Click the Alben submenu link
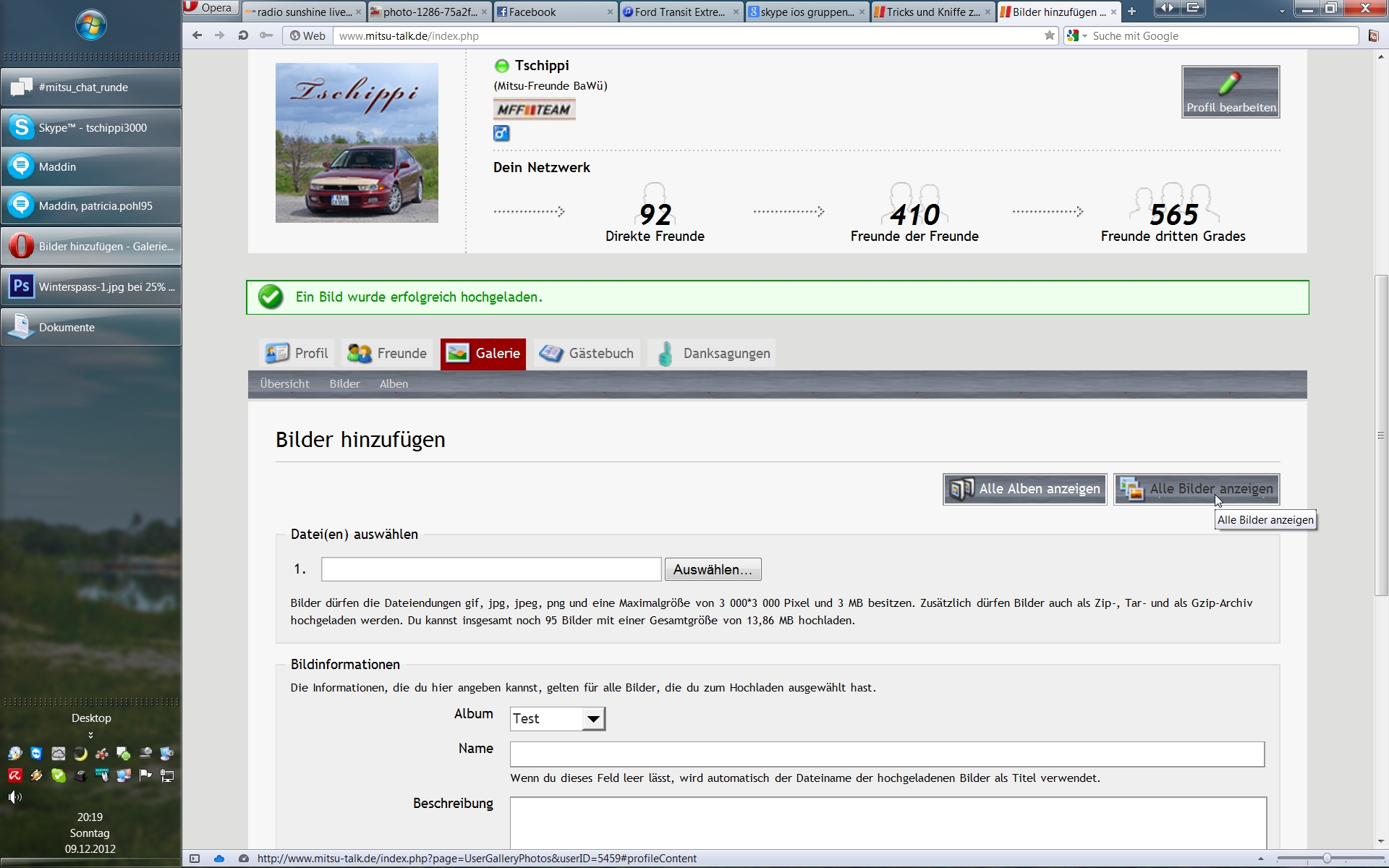This screenshot has width=1389, height=868. coord(394,384)
